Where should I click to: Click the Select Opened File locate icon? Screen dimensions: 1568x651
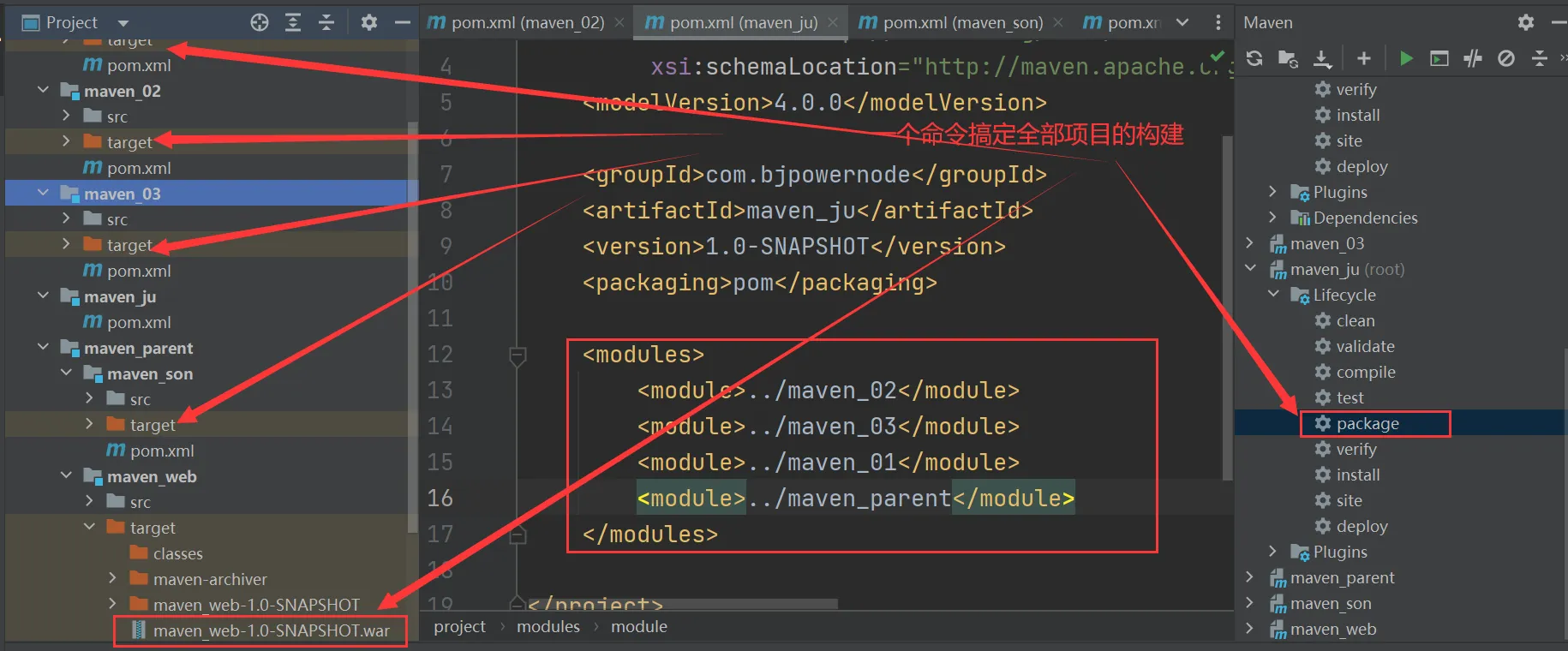point(260,22)
